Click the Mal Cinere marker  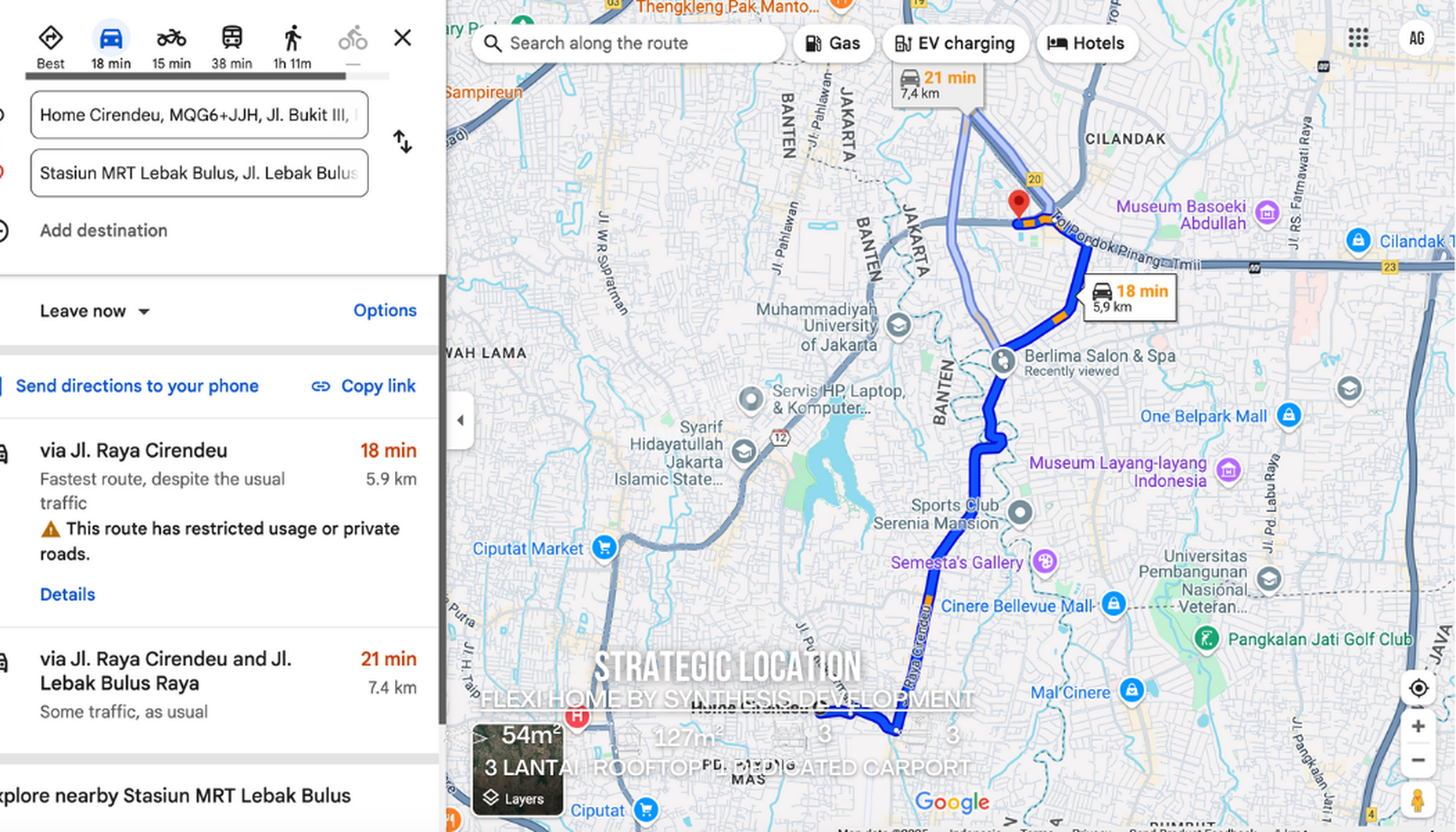coord(1132,691)
